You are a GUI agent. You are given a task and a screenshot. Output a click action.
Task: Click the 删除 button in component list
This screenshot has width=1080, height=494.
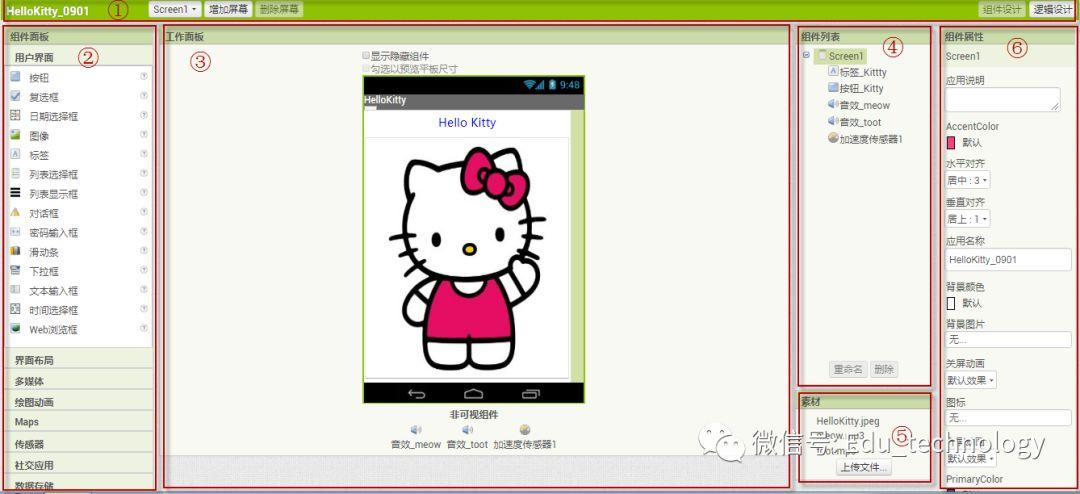coord(884,369)
